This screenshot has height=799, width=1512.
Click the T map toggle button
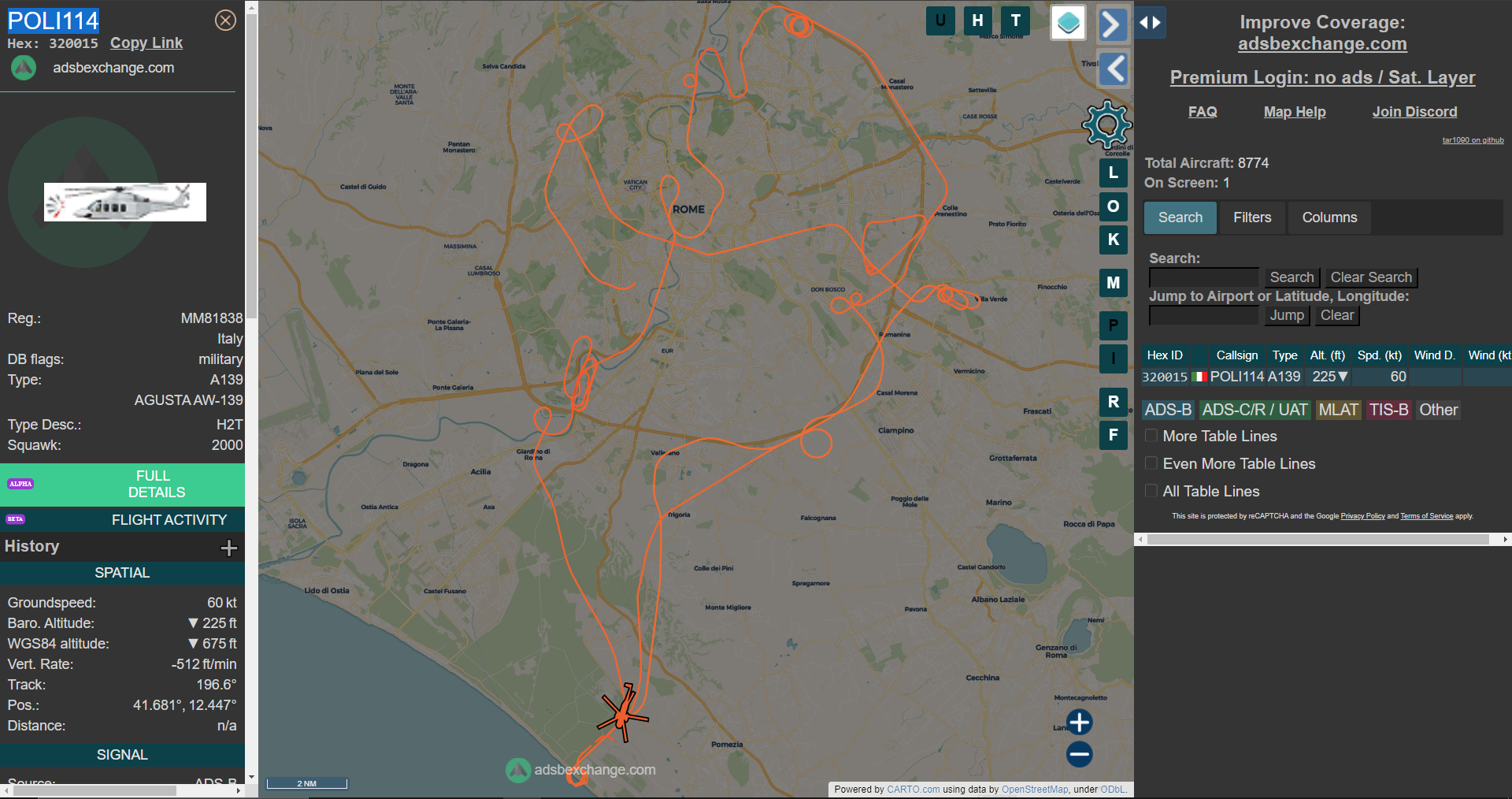tap(1016, 20)
